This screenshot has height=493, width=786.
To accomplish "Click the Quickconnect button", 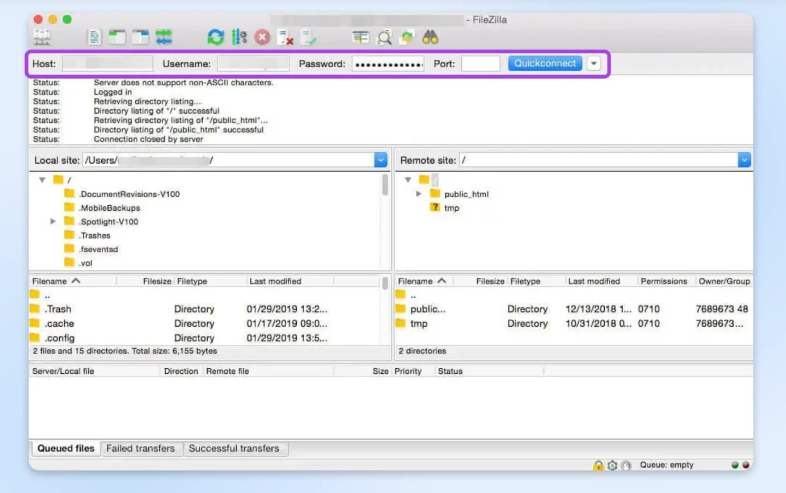I will [x=545, y=63].
